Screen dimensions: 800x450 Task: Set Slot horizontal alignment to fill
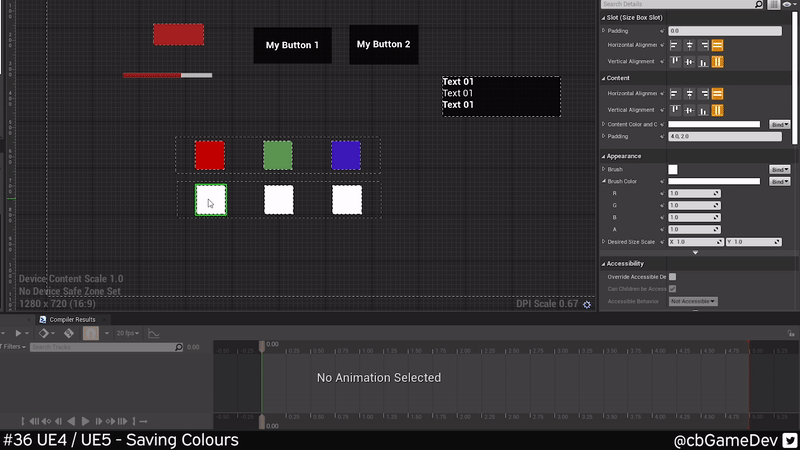(717, 45)
